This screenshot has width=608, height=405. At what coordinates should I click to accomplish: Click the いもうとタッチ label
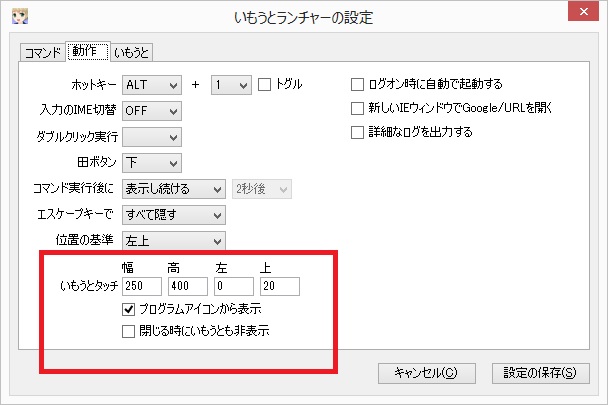coord(89,286)
